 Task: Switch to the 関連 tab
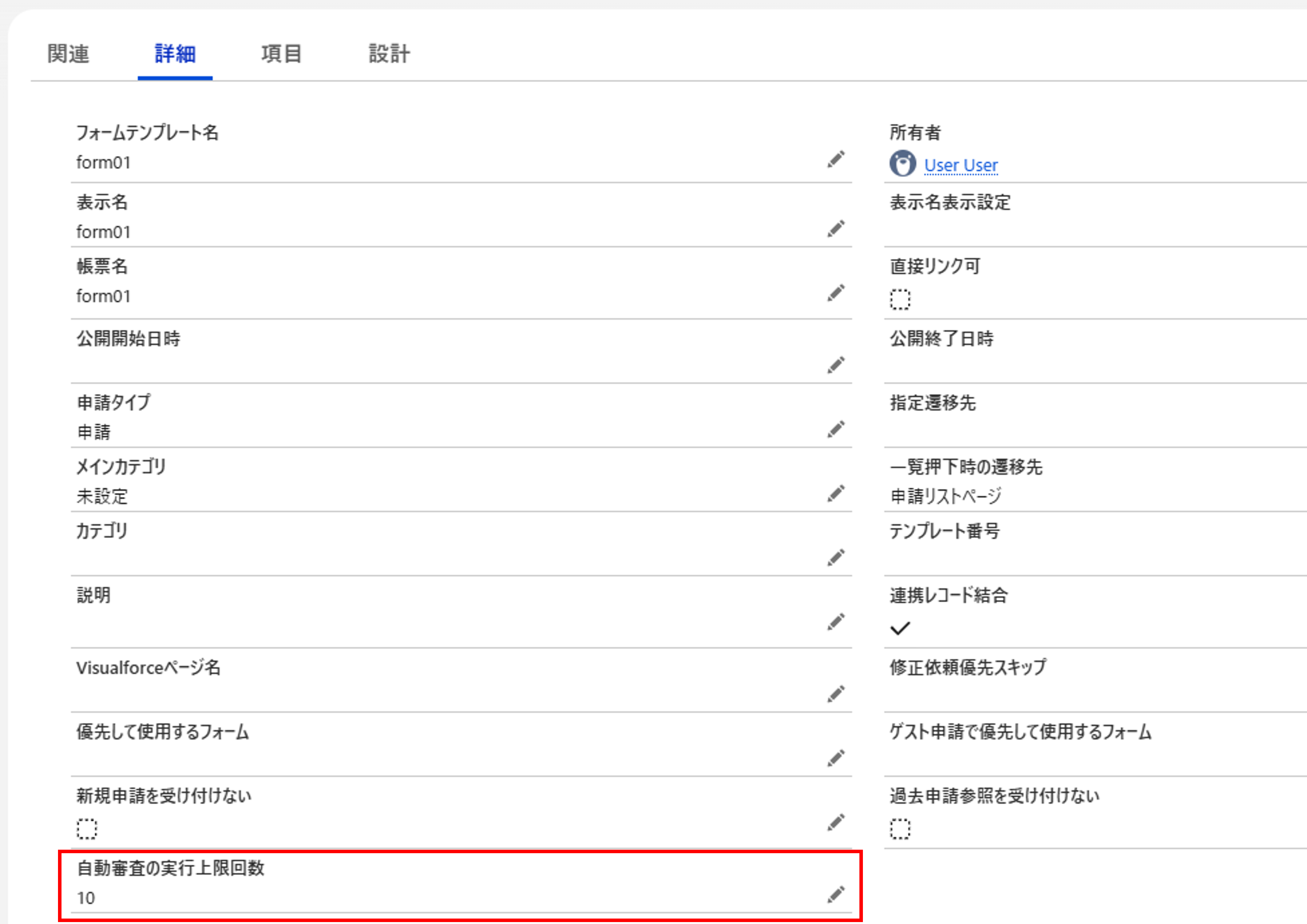pos(69,54)
